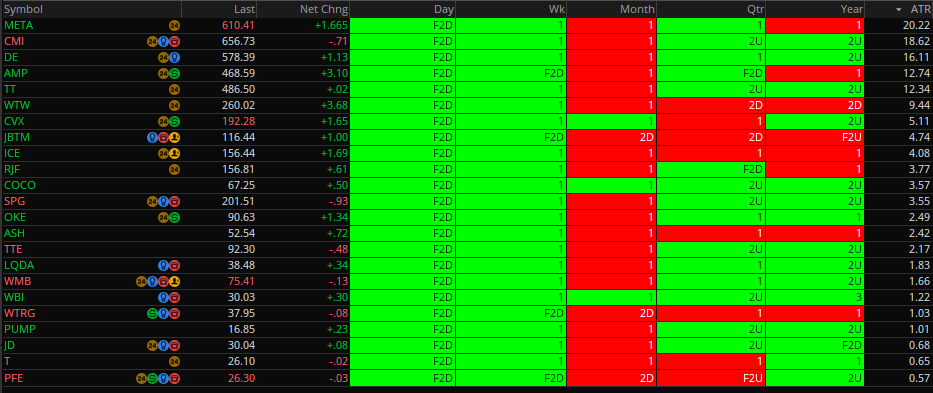Click the green dividend icon beside OKE
Image resolution: width=933 pixels, height=393 pixels.
point(174,217)
